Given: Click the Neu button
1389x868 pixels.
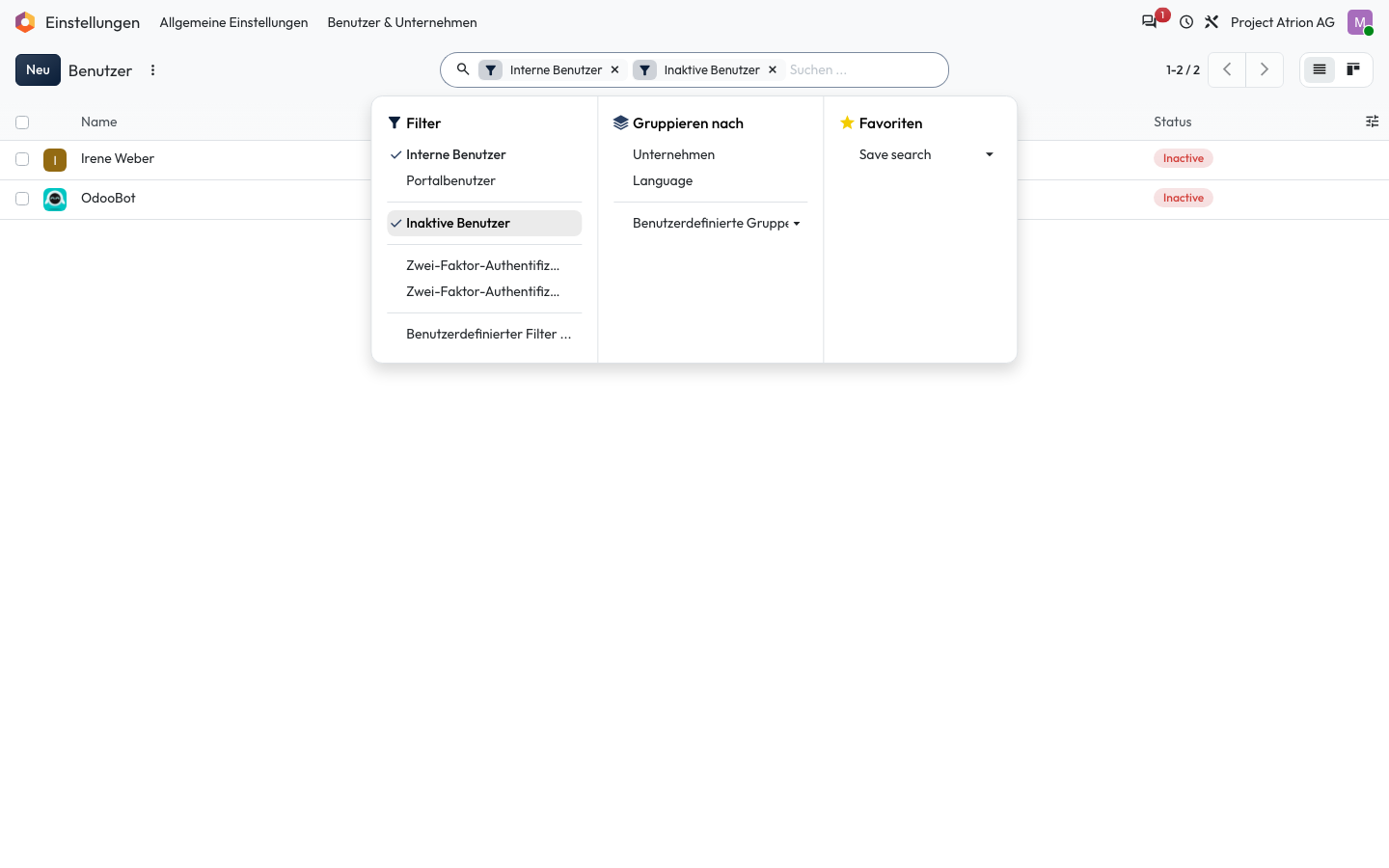Looking at the screenshot, I should [38, 69].
